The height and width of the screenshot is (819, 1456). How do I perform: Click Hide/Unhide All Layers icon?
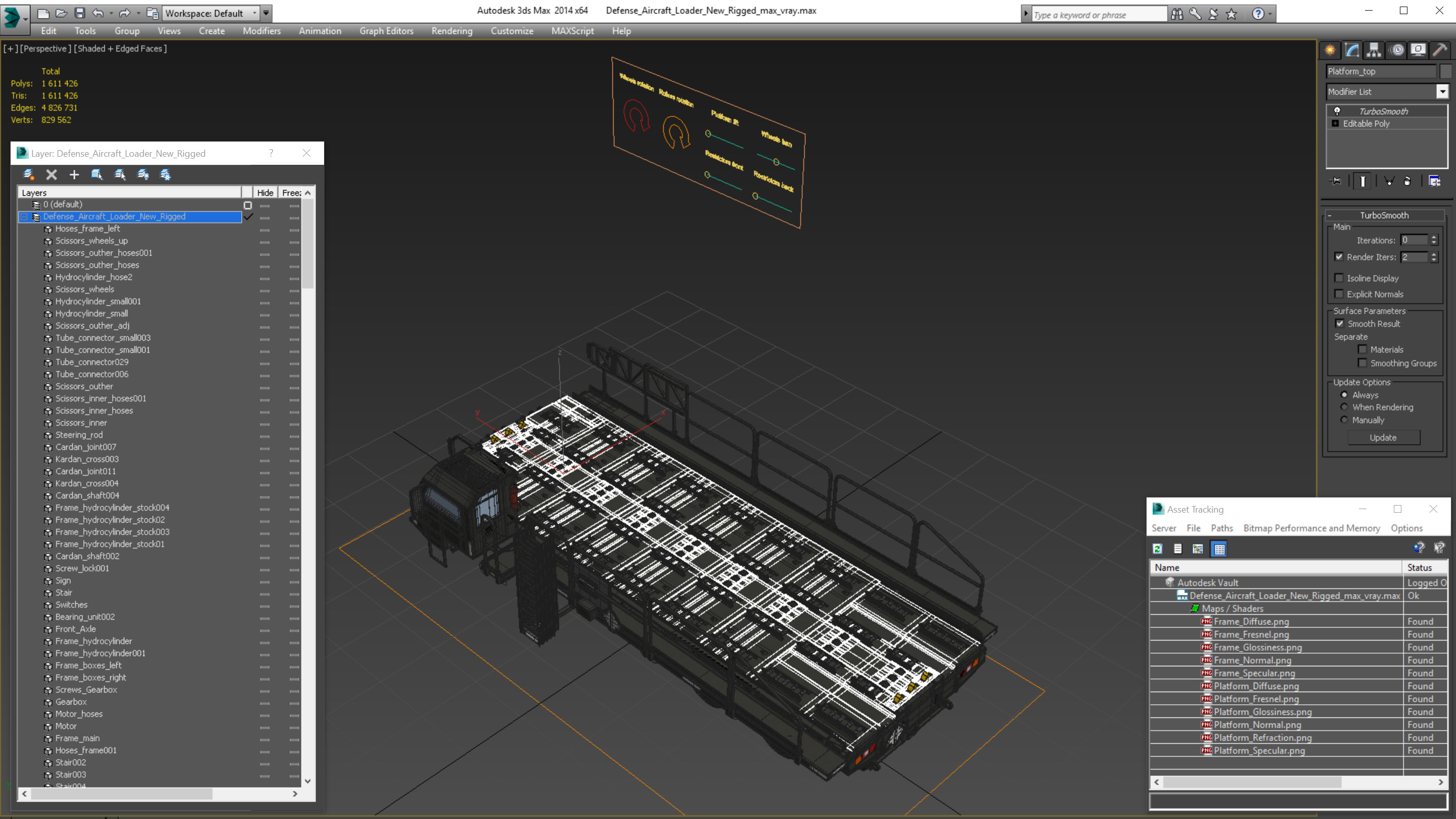click(143, 174)
